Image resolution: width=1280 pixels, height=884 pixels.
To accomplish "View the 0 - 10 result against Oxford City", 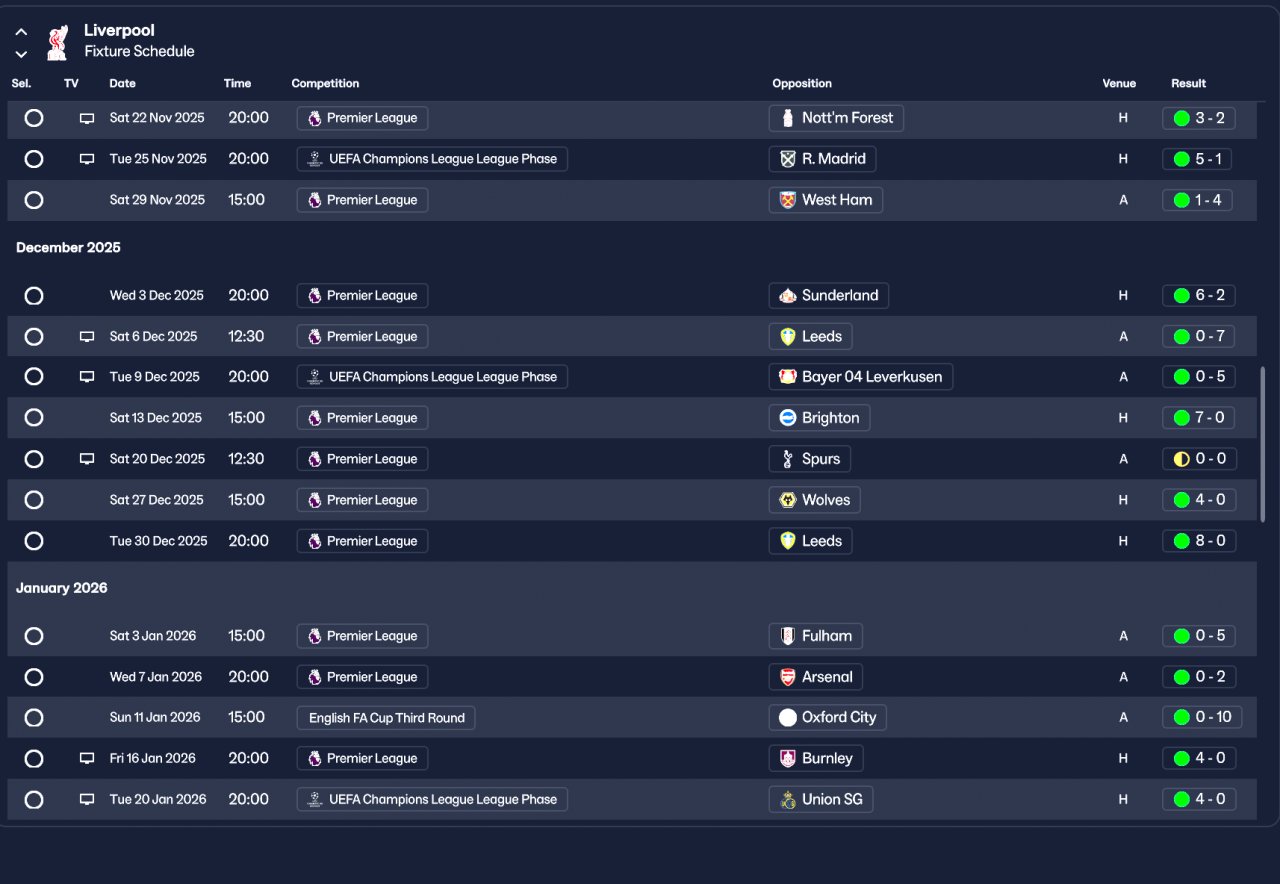I will click(x=1202, y=718).
